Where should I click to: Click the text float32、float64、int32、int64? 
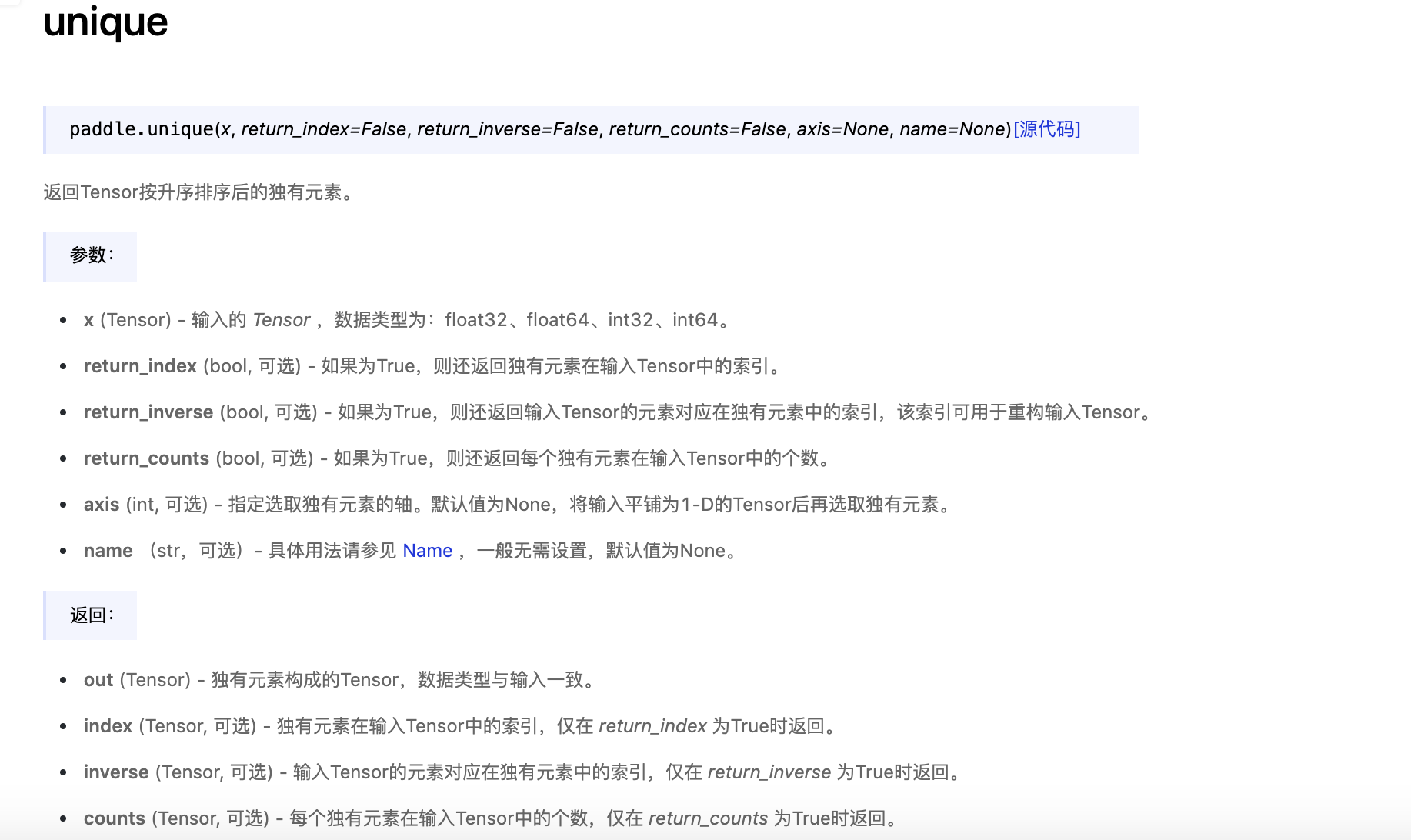(582, 320)
